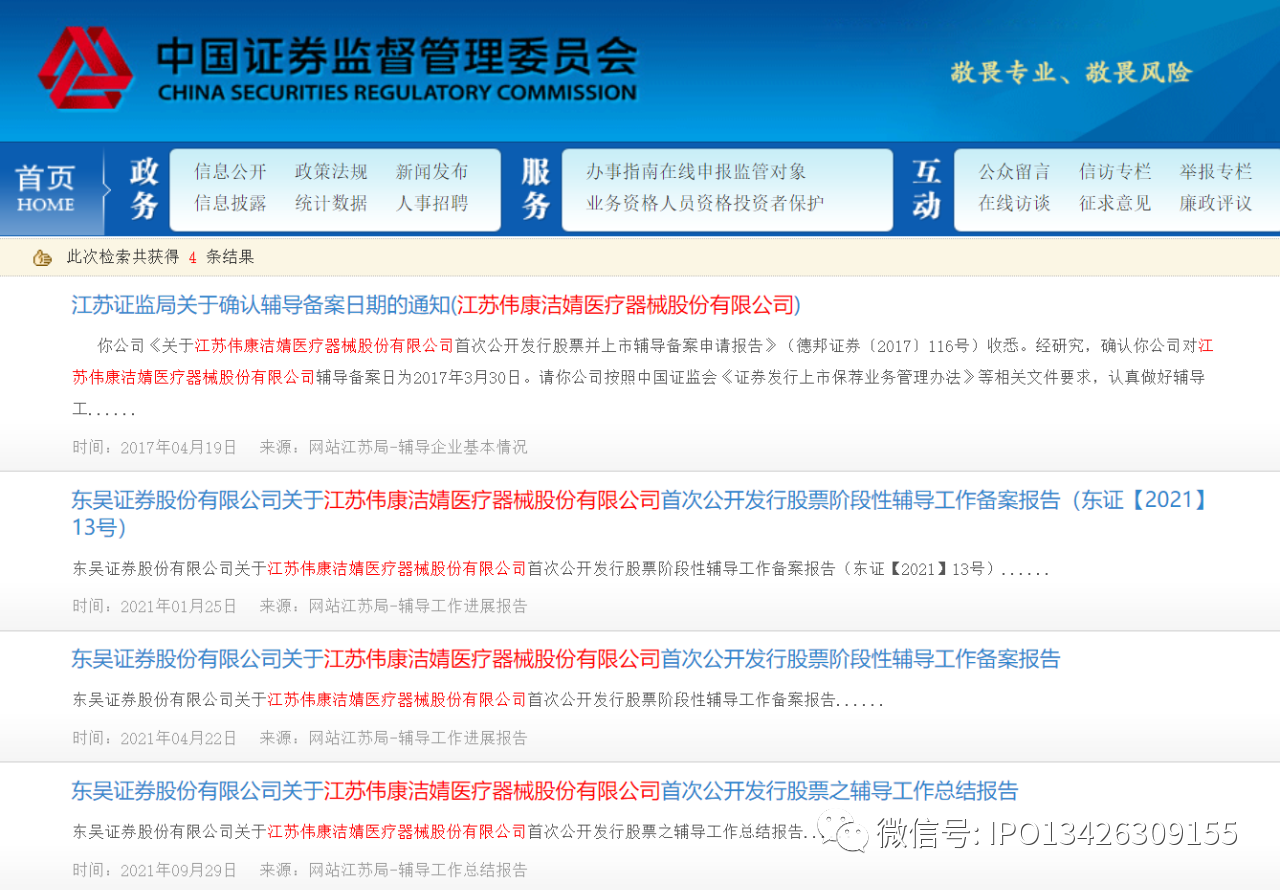1280x890 pixels.
Task: Select 办事指南 in the 服务 section
Action: tap(623, 172)
